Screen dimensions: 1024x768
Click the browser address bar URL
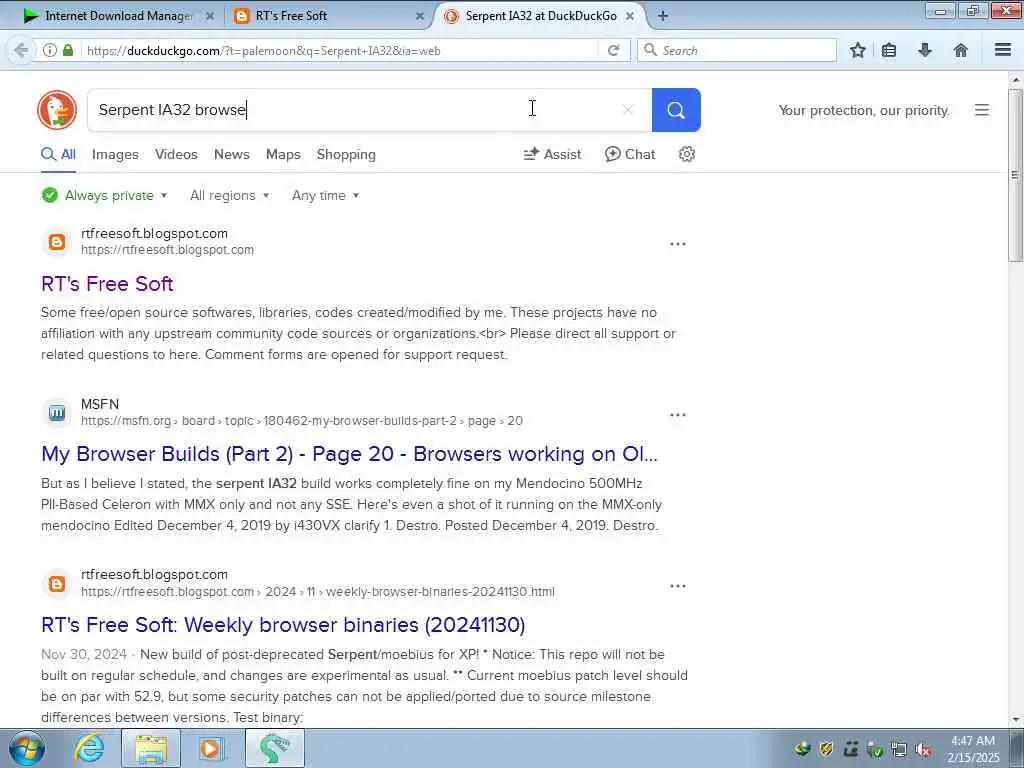[264, 50]
